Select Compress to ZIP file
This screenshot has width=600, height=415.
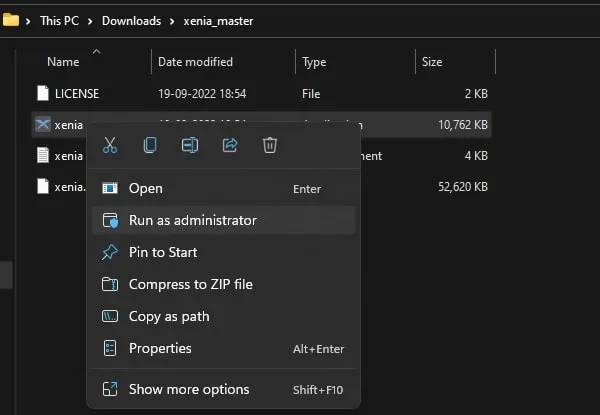tap(223, 284)
